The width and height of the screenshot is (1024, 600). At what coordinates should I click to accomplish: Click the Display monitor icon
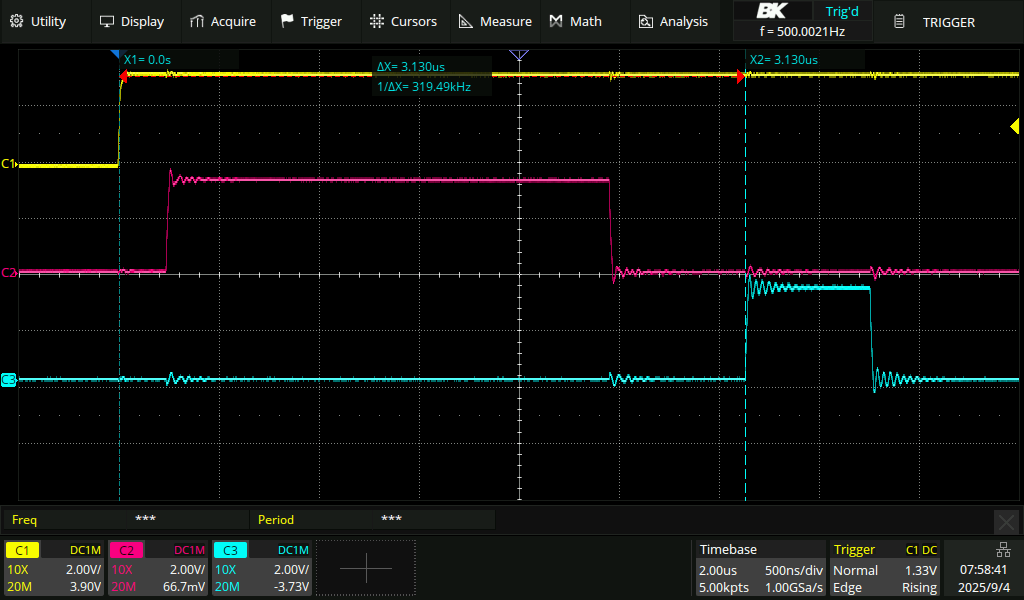[x=106, y=22]
